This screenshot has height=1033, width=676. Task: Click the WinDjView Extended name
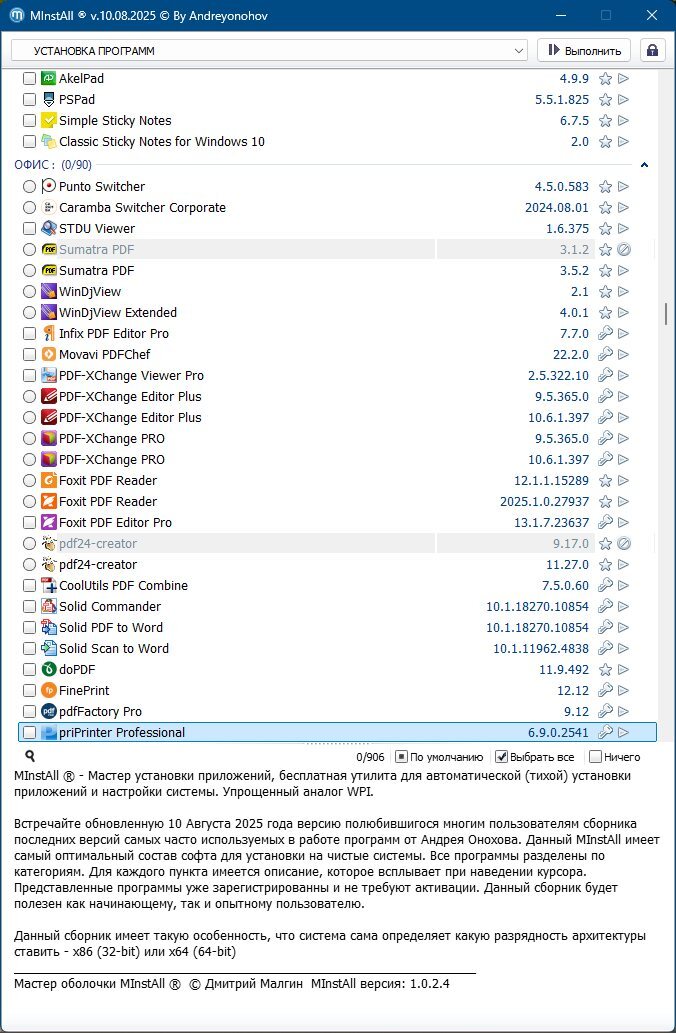coord(118,312)
